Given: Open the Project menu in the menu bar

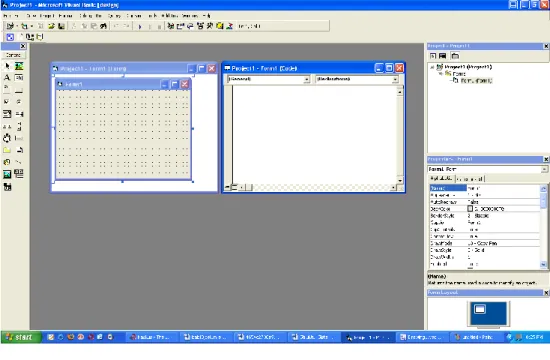Looking at the screenshot, I should pos(47,16).
